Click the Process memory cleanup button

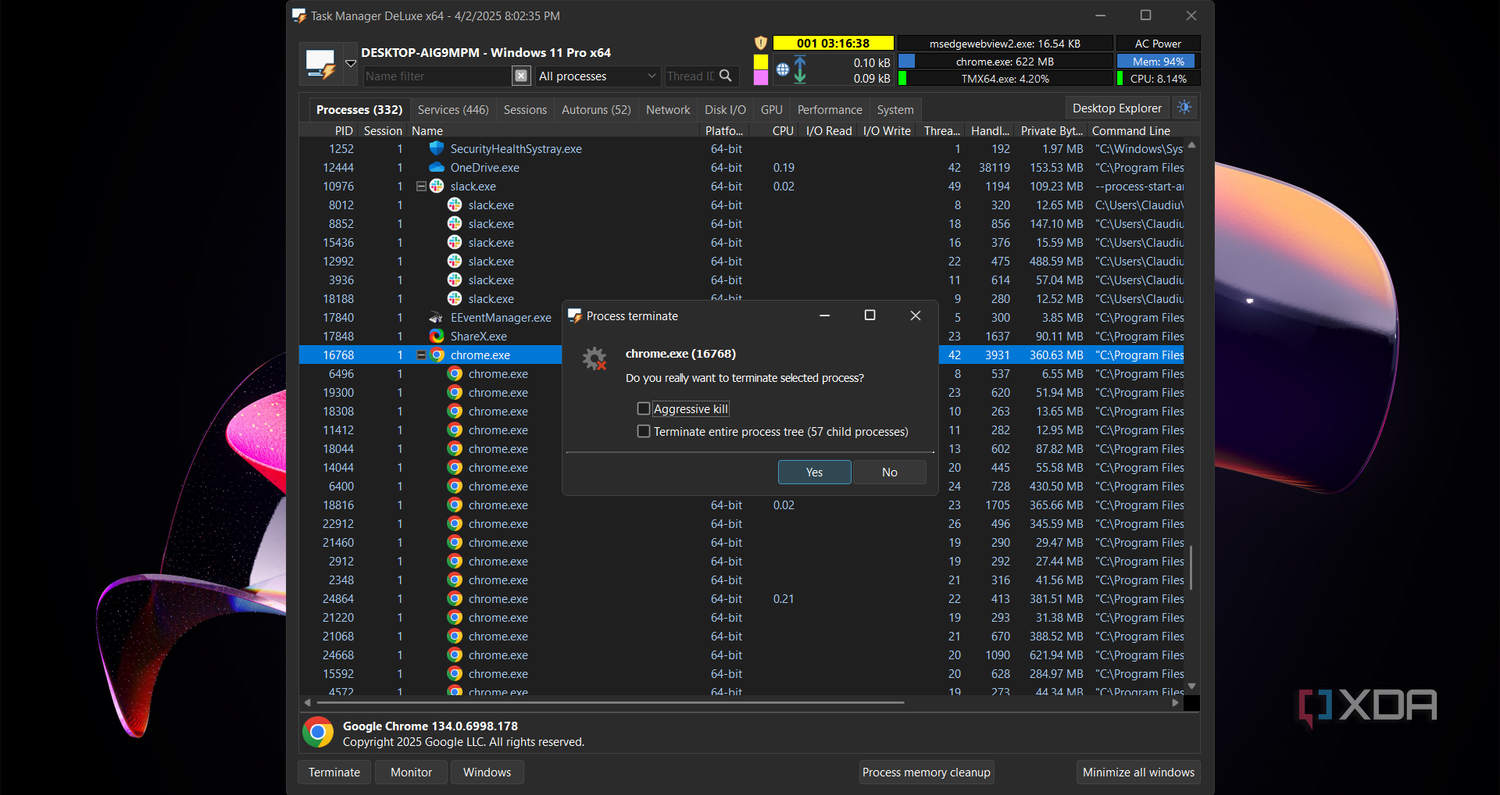coord(926,772)
